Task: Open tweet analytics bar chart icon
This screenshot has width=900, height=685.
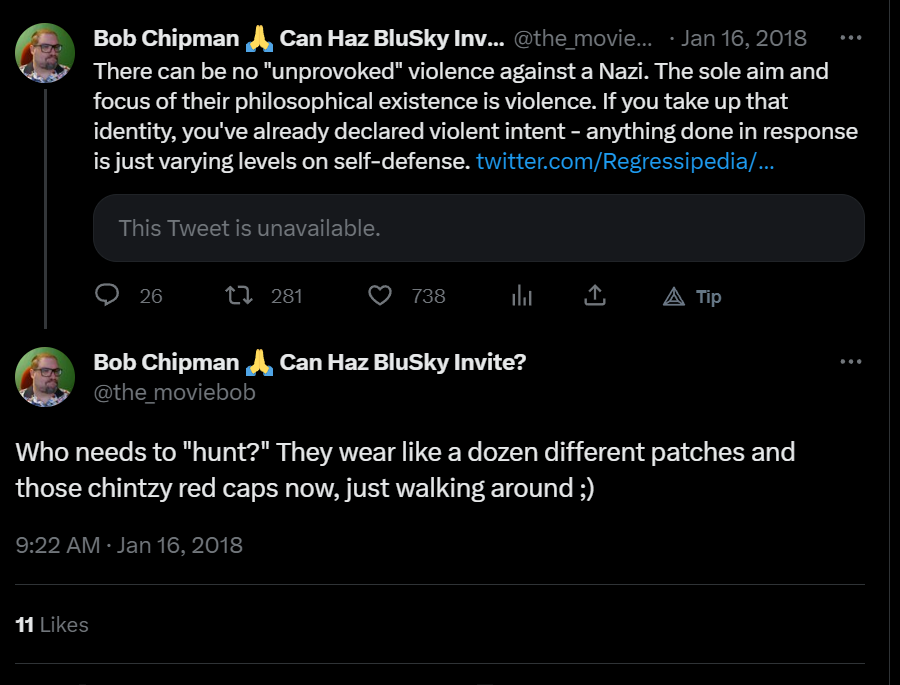Action: (521, 296)
